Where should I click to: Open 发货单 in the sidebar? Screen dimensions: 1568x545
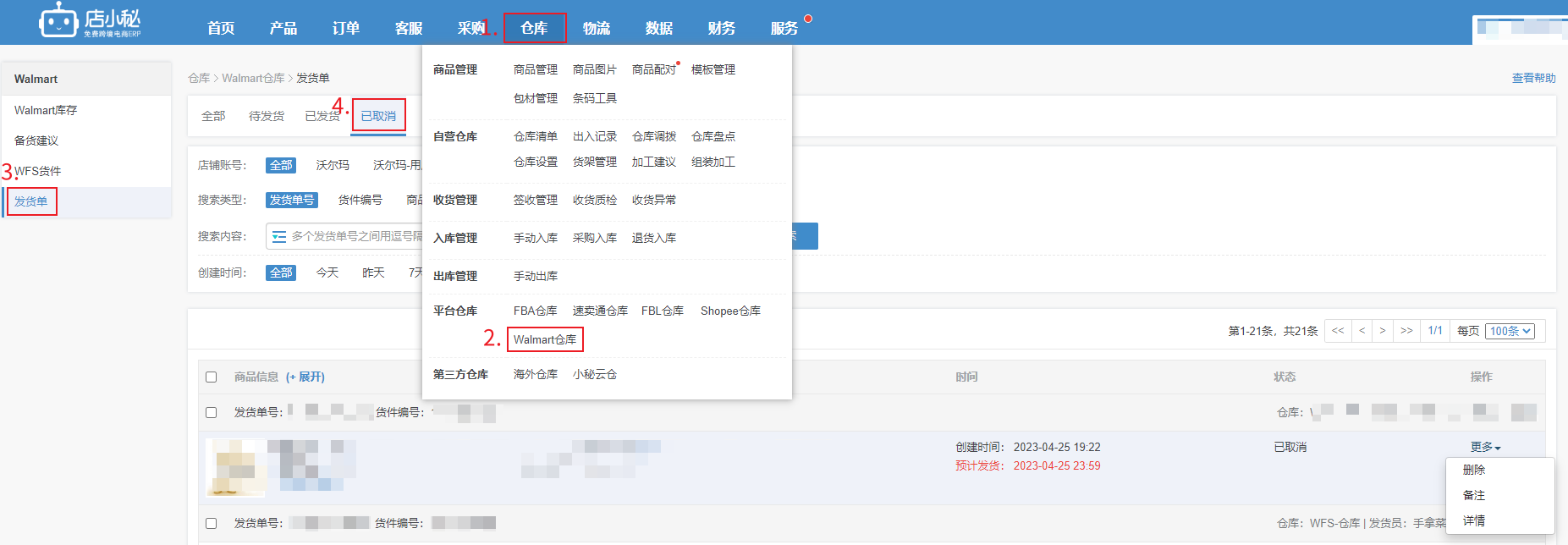[x=31, y=201]
